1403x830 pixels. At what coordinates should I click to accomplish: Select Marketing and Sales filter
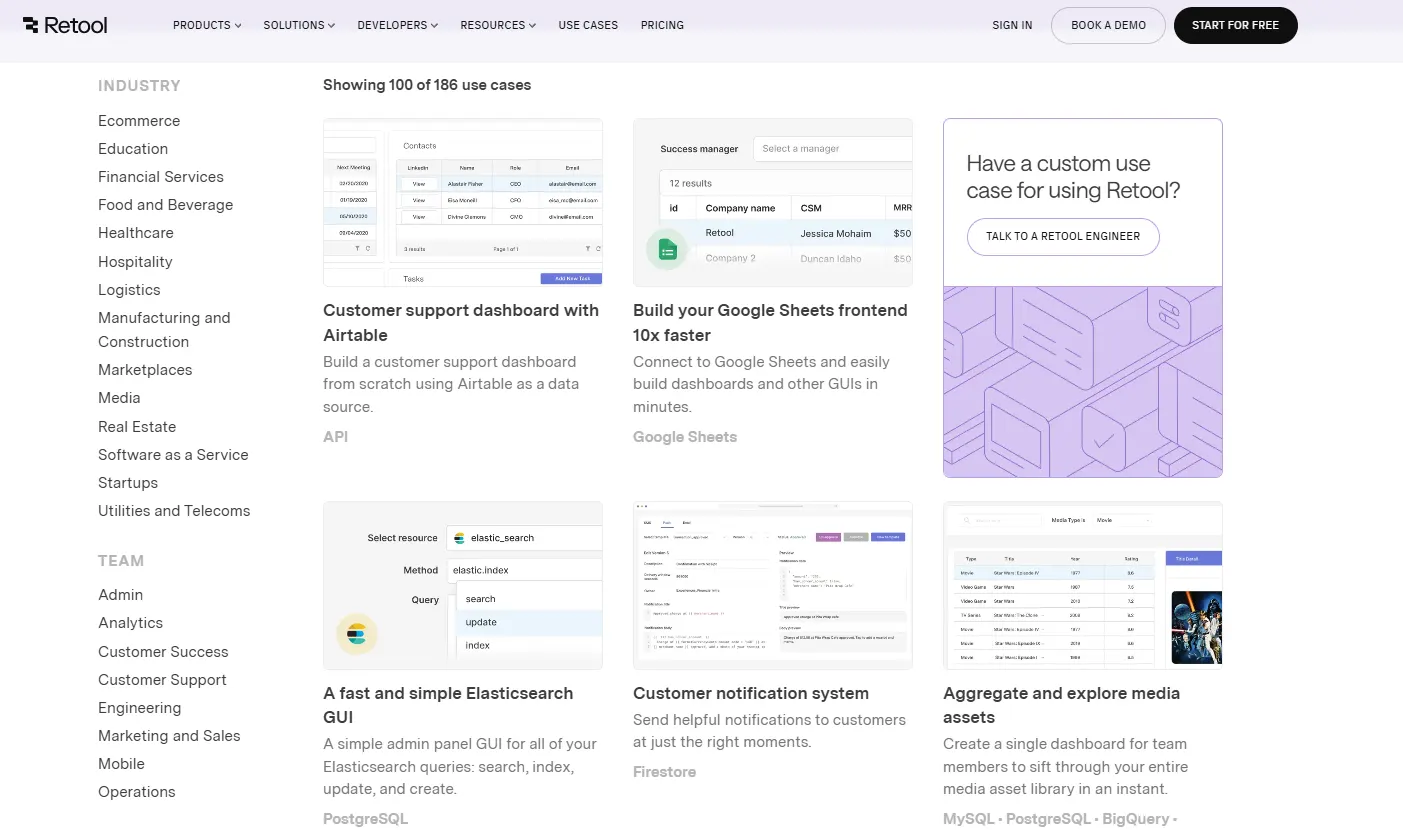pyautogui.click(x=169, y=736)
